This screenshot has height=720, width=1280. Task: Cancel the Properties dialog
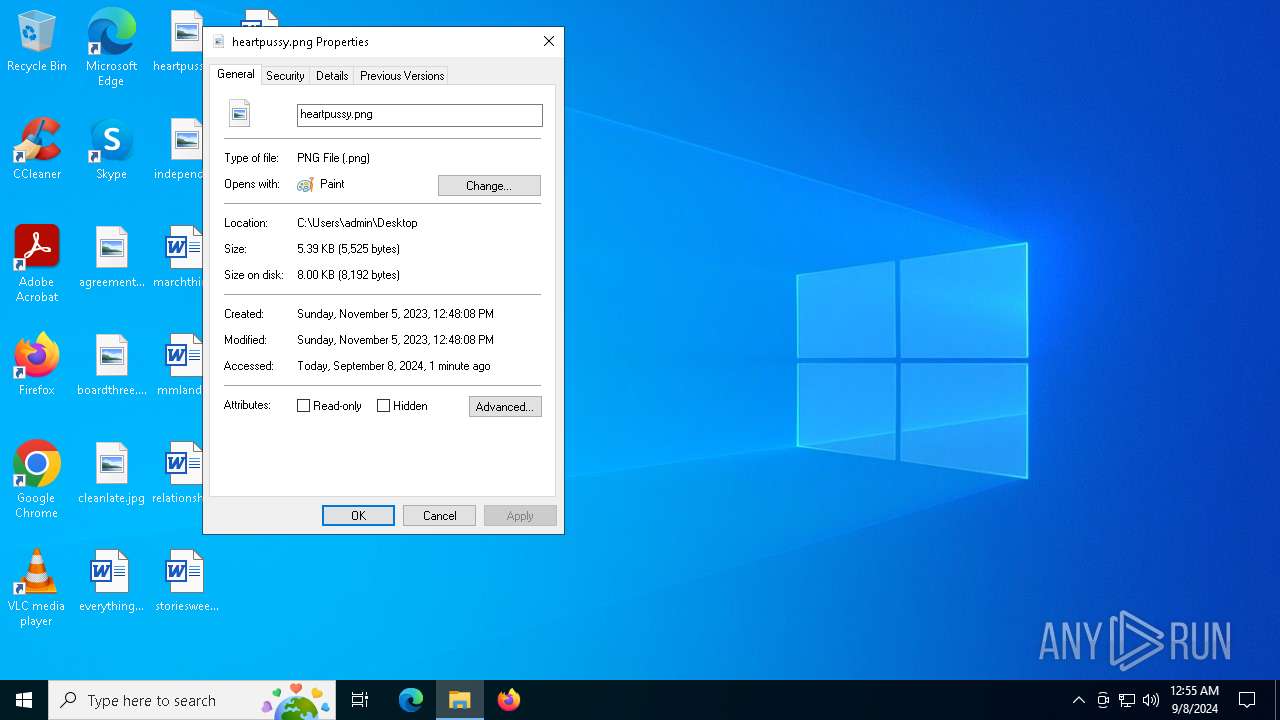pos(439,516)
